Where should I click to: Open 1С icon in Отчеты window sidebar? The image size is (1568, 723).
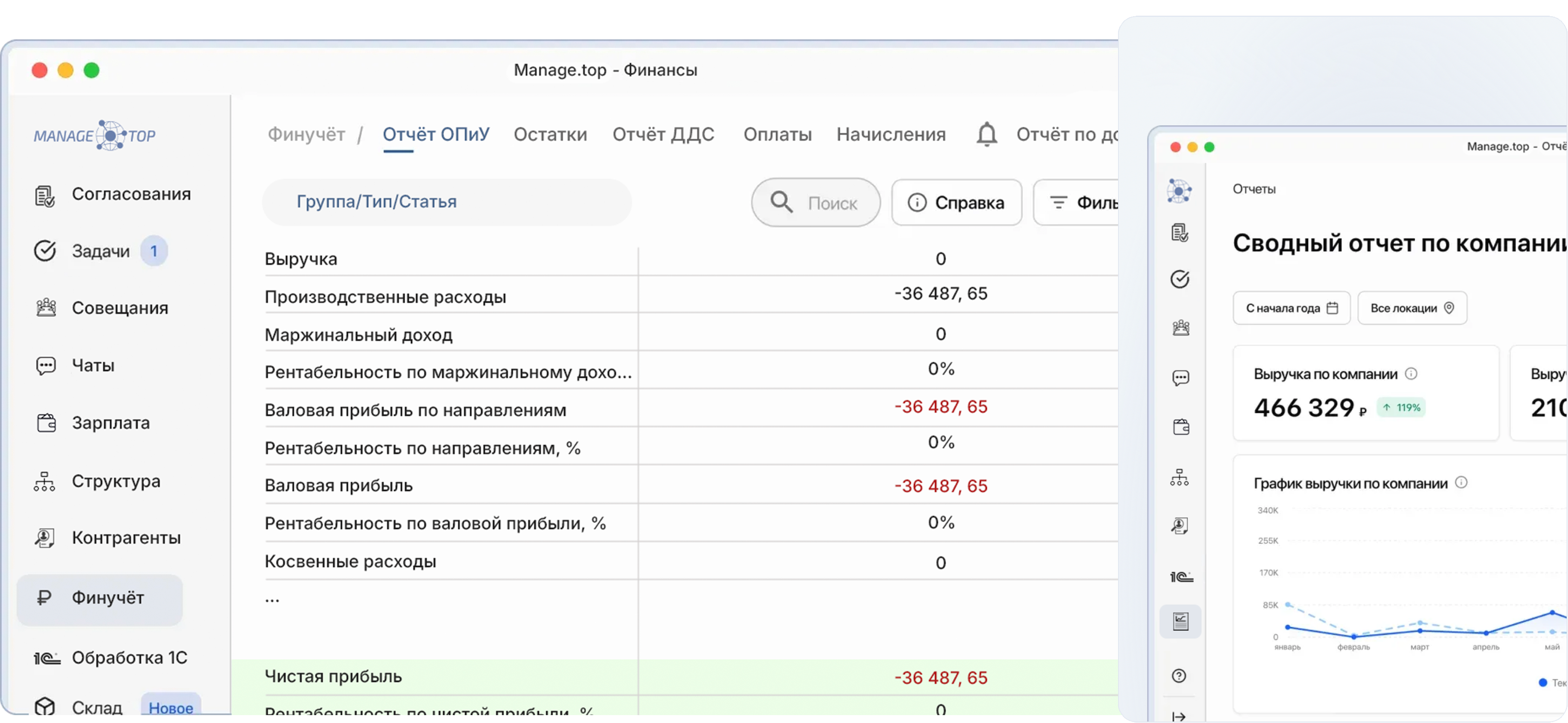pyautogui.click(x=1181, y=577)
